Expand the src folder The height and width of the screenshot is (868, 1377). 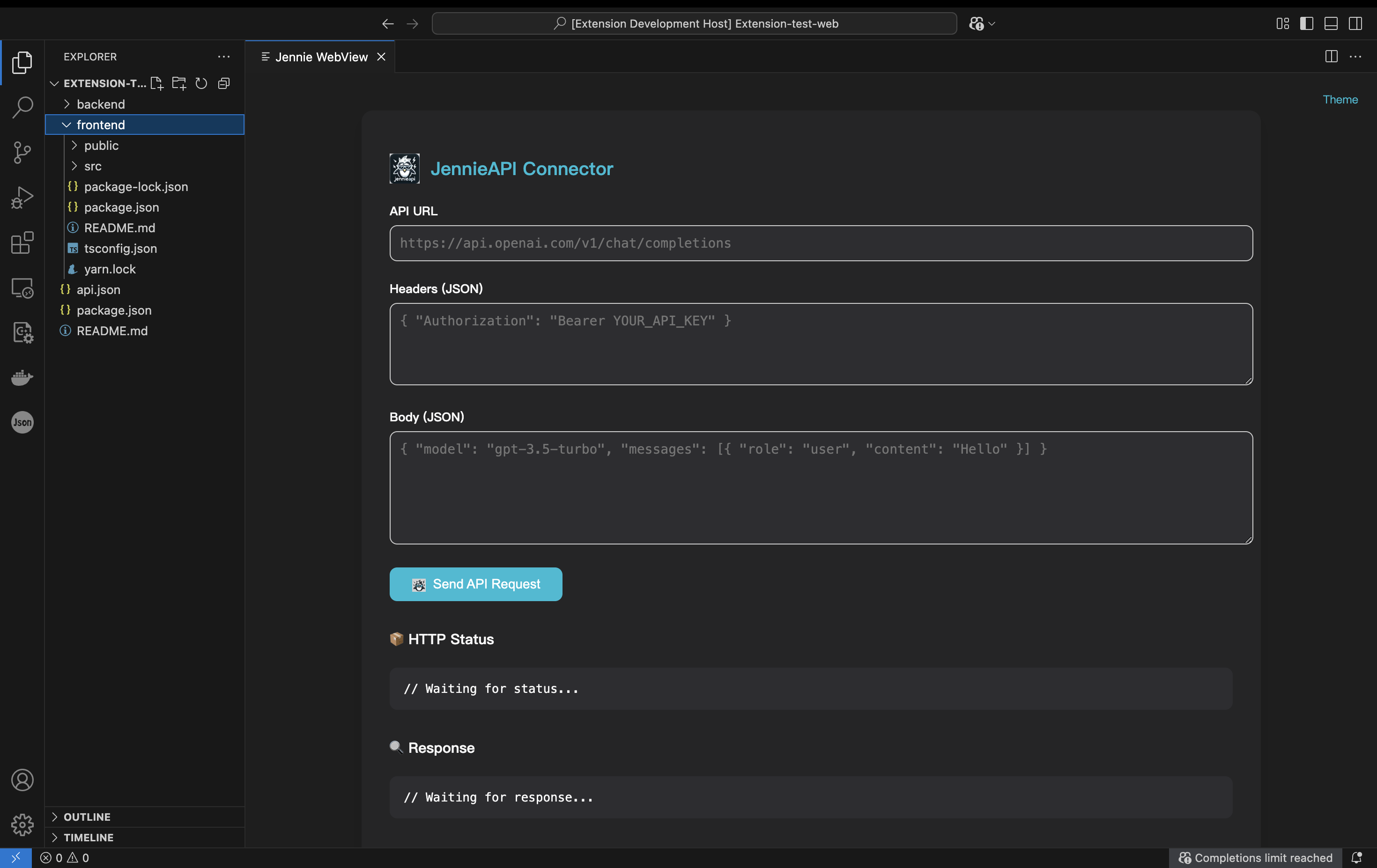[93, 166]
